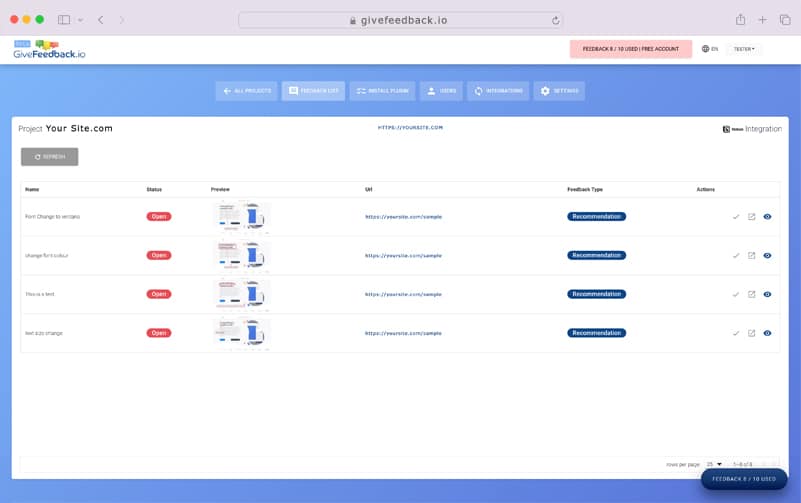Viewport: 801px width, 503px height.
Task: Open external link icon on 'text size change' row
Action: (751, 333)
